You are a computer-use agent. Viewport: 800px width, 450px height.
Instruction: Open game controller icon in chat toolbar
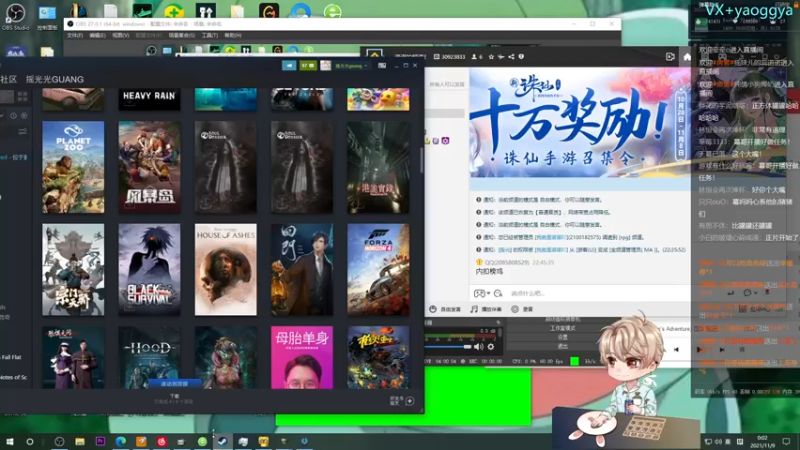click(479, 293)
